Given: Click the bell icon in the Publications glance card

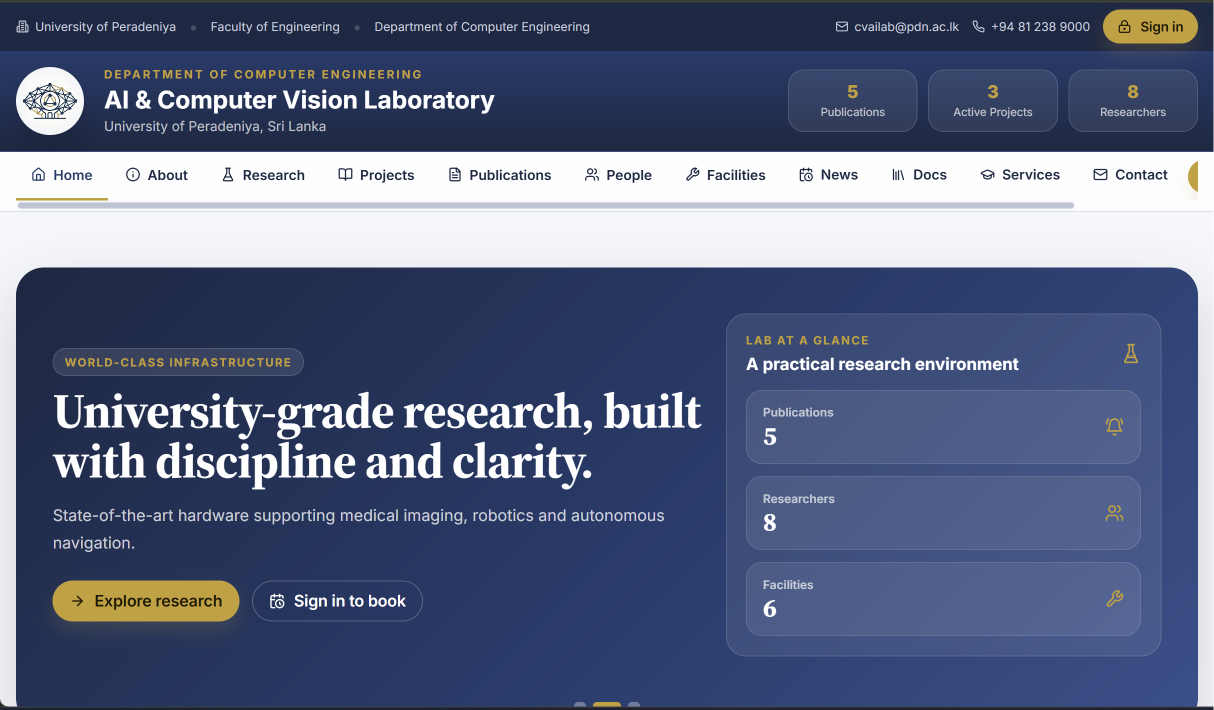Looking at the screenshot, I should tap(1114, 426).
